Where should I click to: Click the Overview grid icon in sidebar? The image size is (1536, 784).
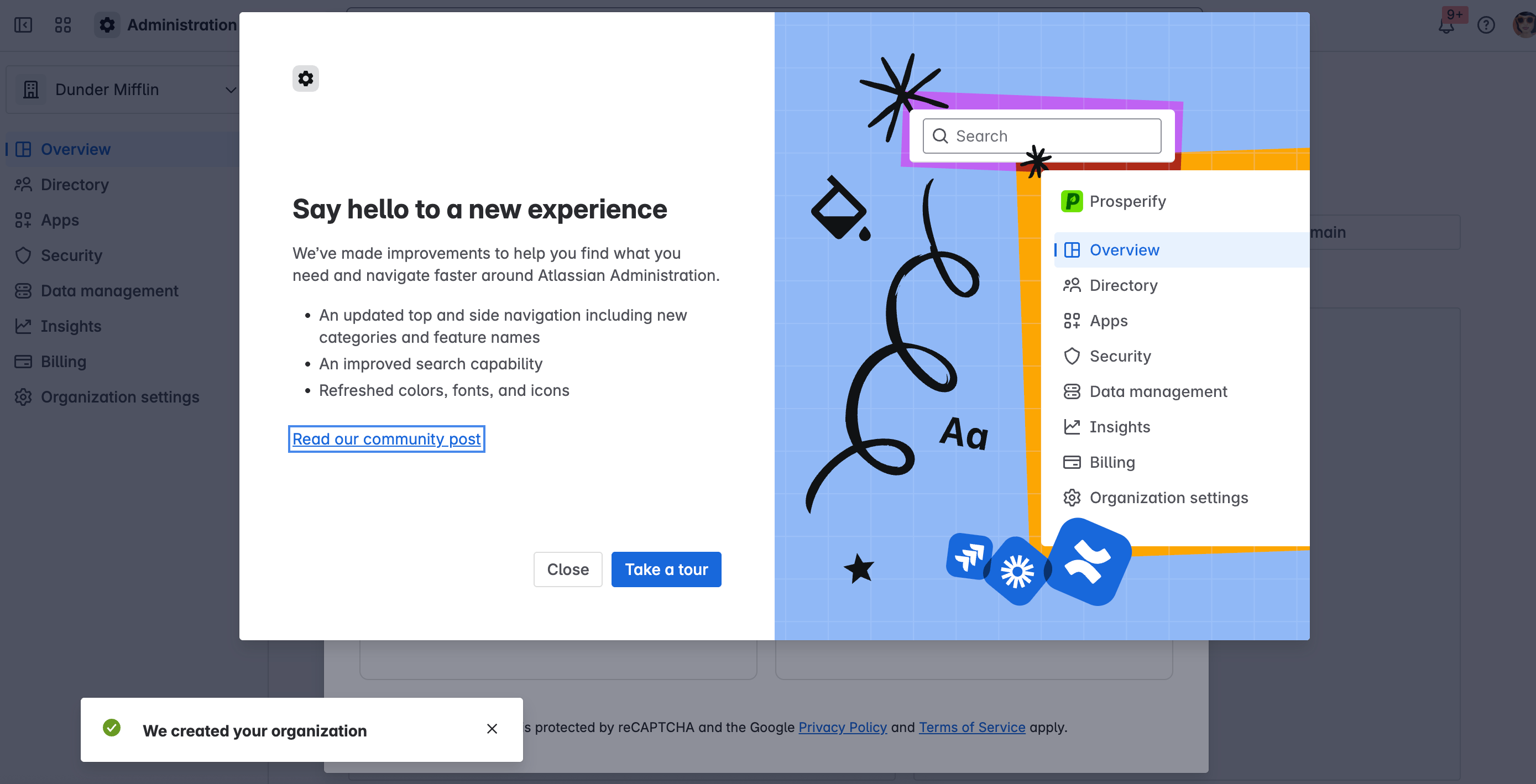click(x=23, y=149)
